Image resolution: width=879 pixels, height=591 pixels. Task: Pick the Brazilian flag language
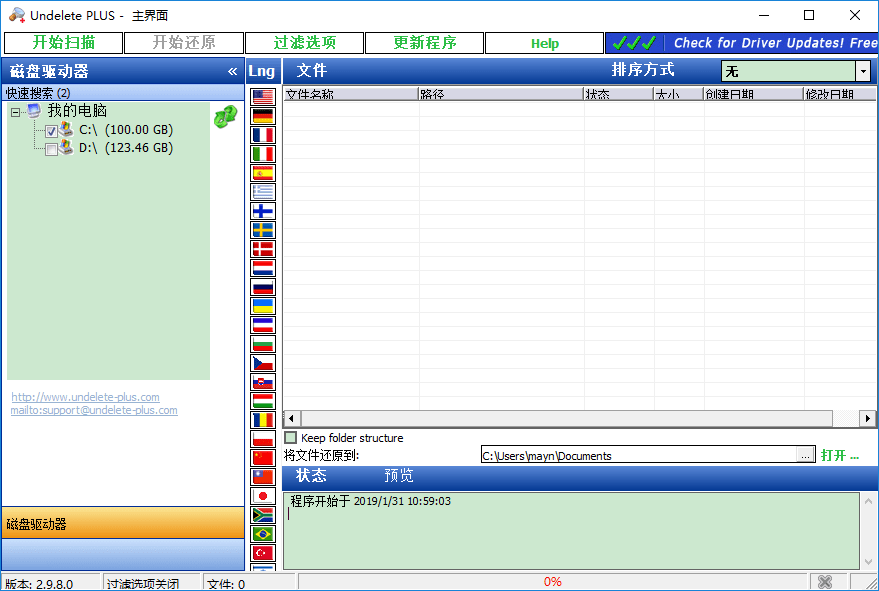pos(263,534)
